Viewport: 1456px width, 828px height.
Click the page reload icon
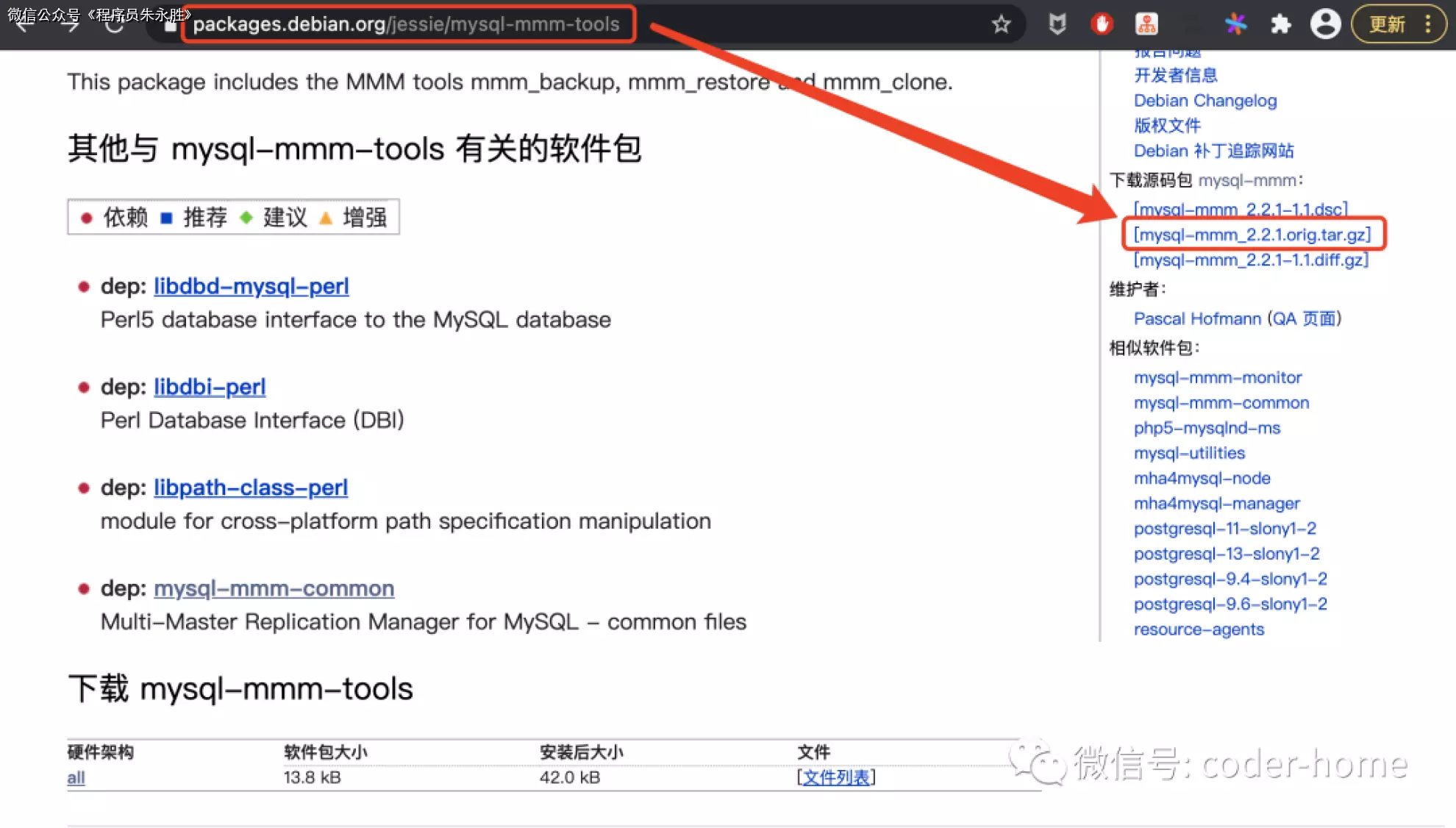click(115, 26)
